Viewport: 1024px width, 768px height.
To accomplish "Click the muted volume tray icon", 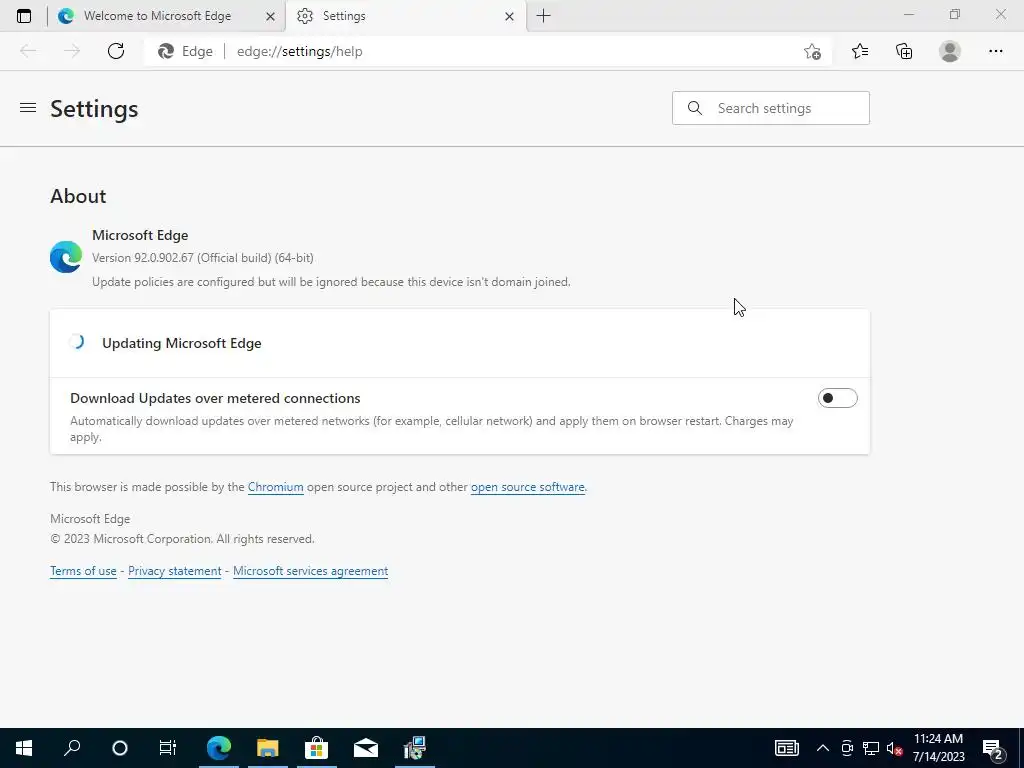I will point(895,748).
